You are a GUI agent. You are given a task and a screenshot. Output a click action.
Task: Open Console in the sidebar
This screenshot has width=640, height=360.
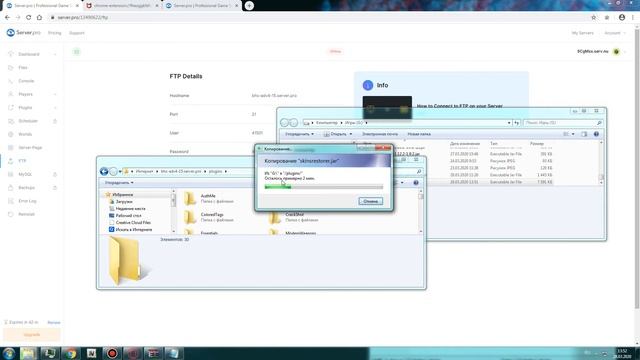coord(26,81)
